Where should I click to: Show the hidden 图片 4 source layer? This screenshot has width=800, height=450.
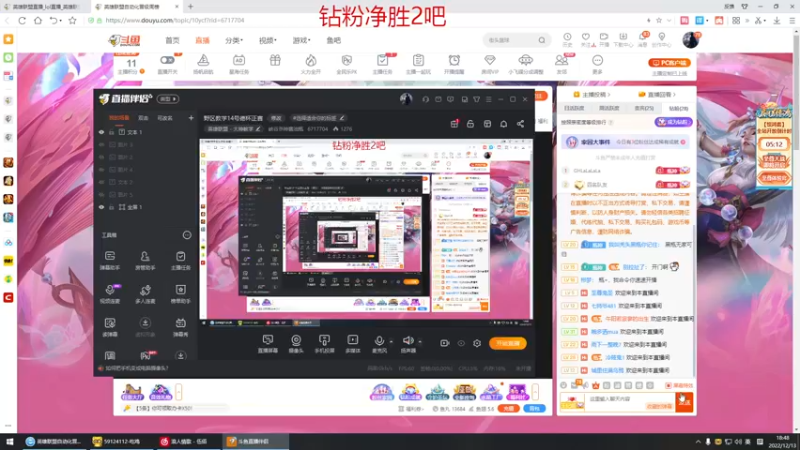coord(102,170)
